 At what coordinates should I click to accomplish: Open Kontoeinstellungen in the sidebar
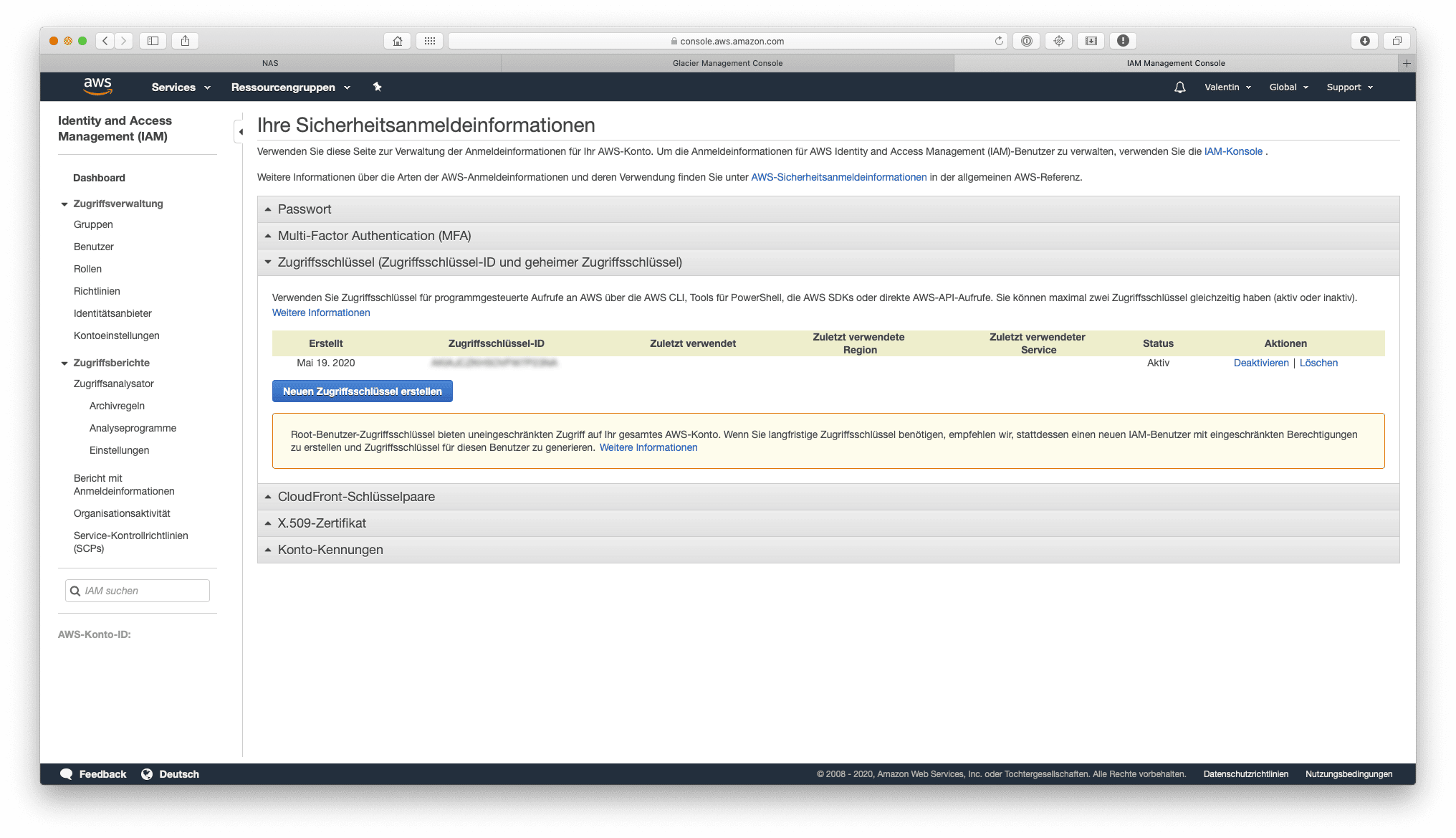[x=117, y=335]
